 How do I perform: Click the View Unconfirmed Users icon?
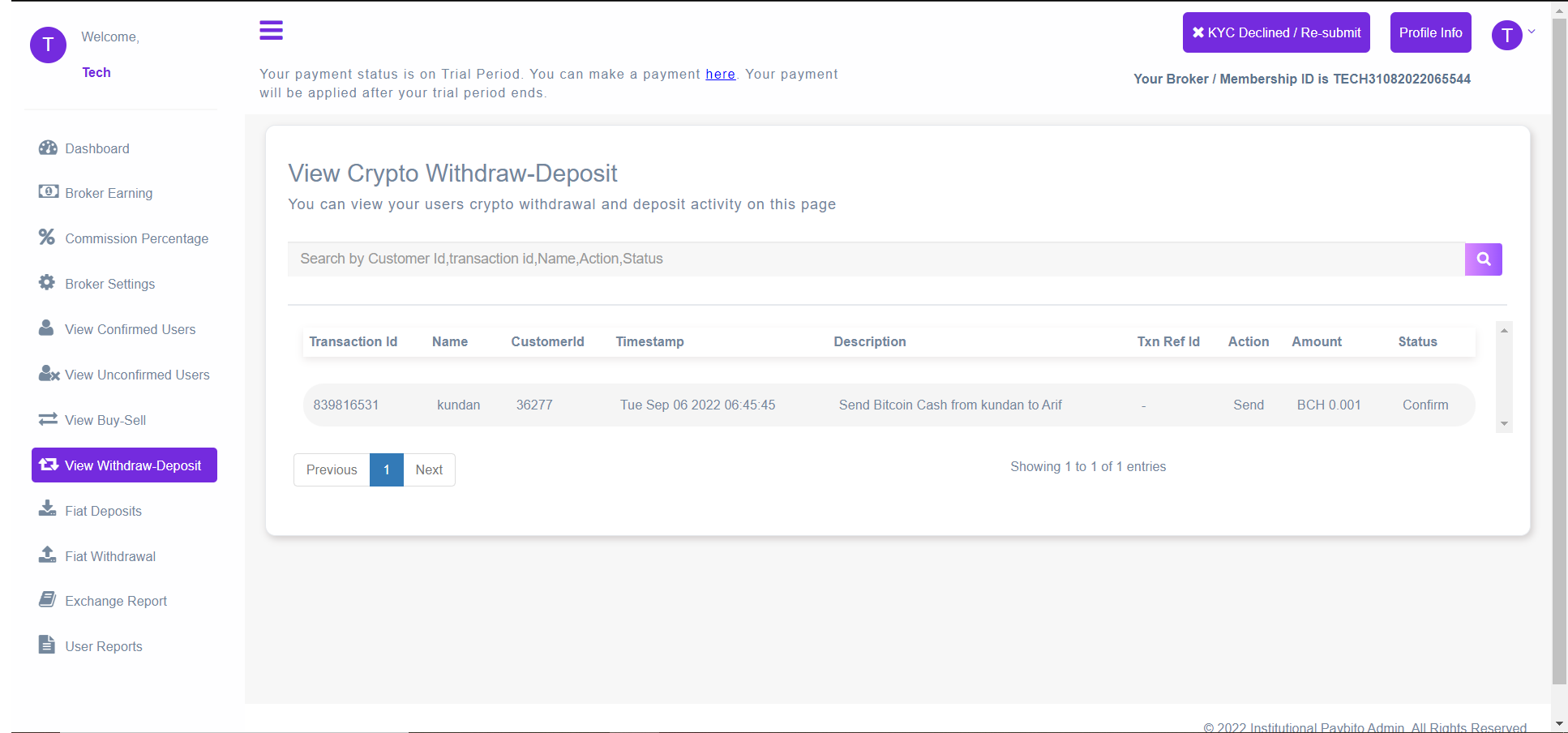(x=48, y=374)
